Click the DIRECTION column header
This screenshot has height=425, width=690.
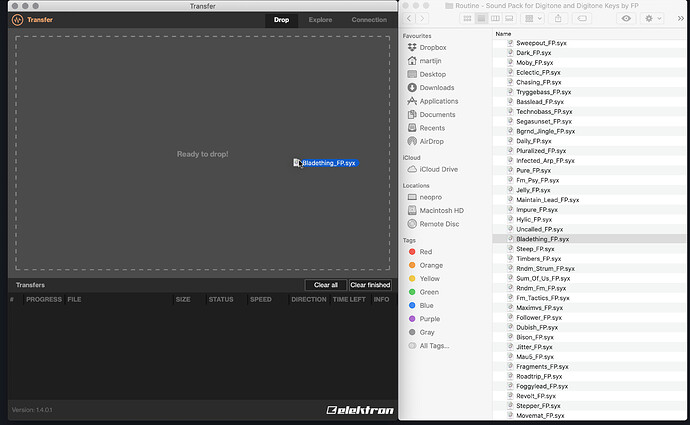coord(308,300)
